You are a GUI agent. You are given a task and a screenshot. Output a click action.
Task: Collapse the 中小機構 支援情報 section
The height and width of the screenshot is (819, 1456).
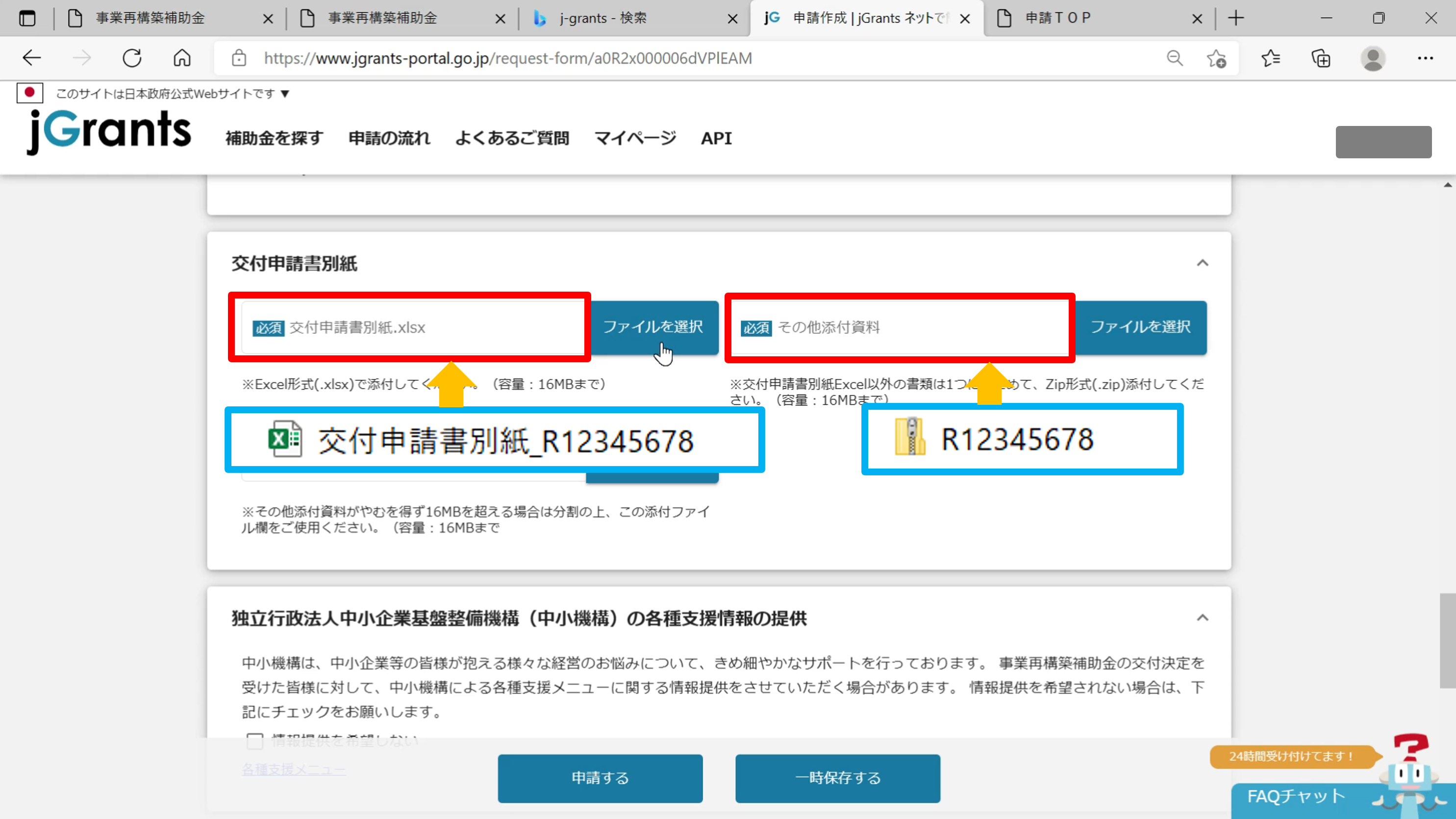[1202, 618]
